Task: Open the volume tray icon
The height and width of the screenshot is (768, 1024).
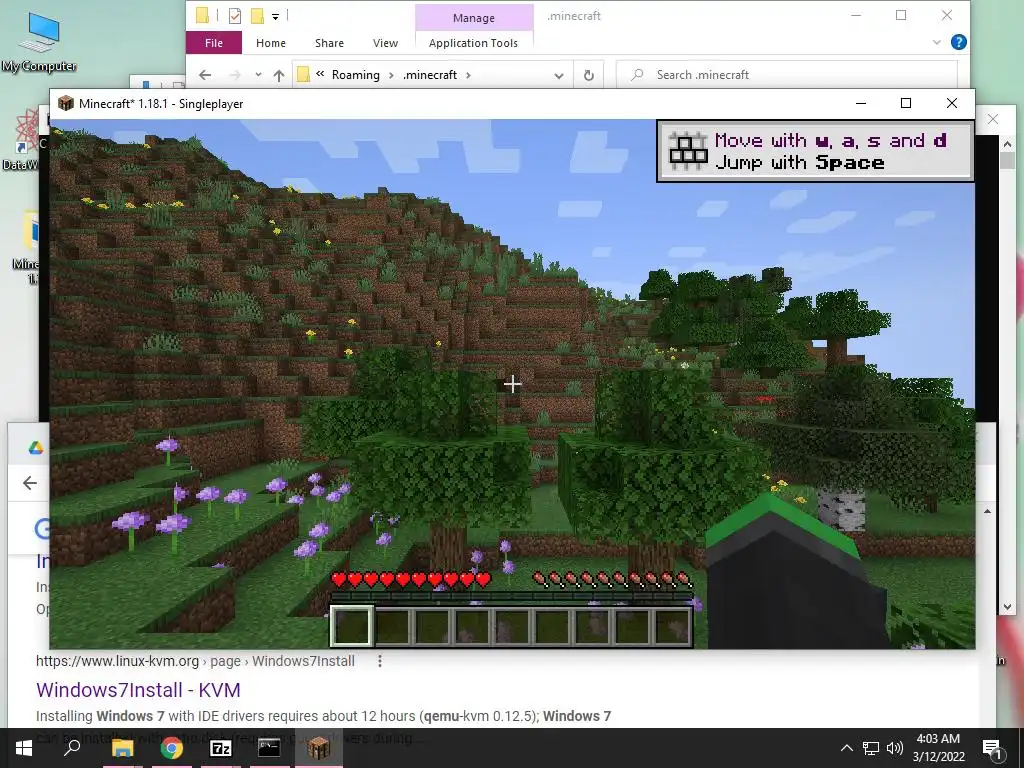Action: [895, 748]
